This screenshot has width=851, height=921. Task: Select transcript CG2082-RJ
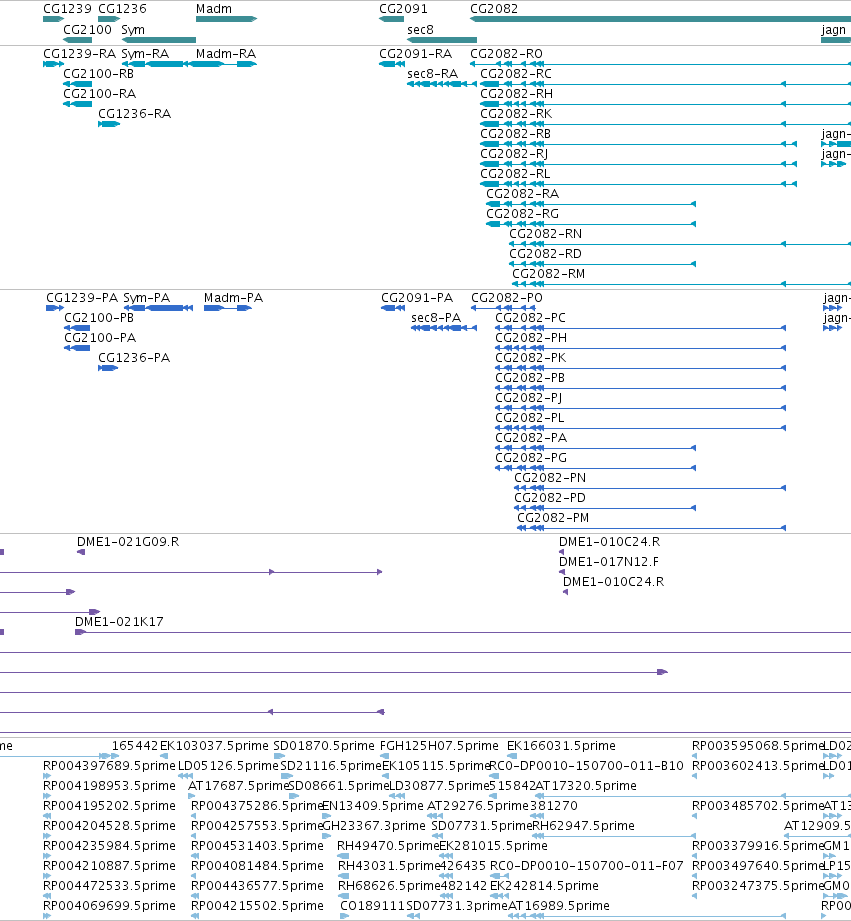pyautogui.click(x=514, y=154)
